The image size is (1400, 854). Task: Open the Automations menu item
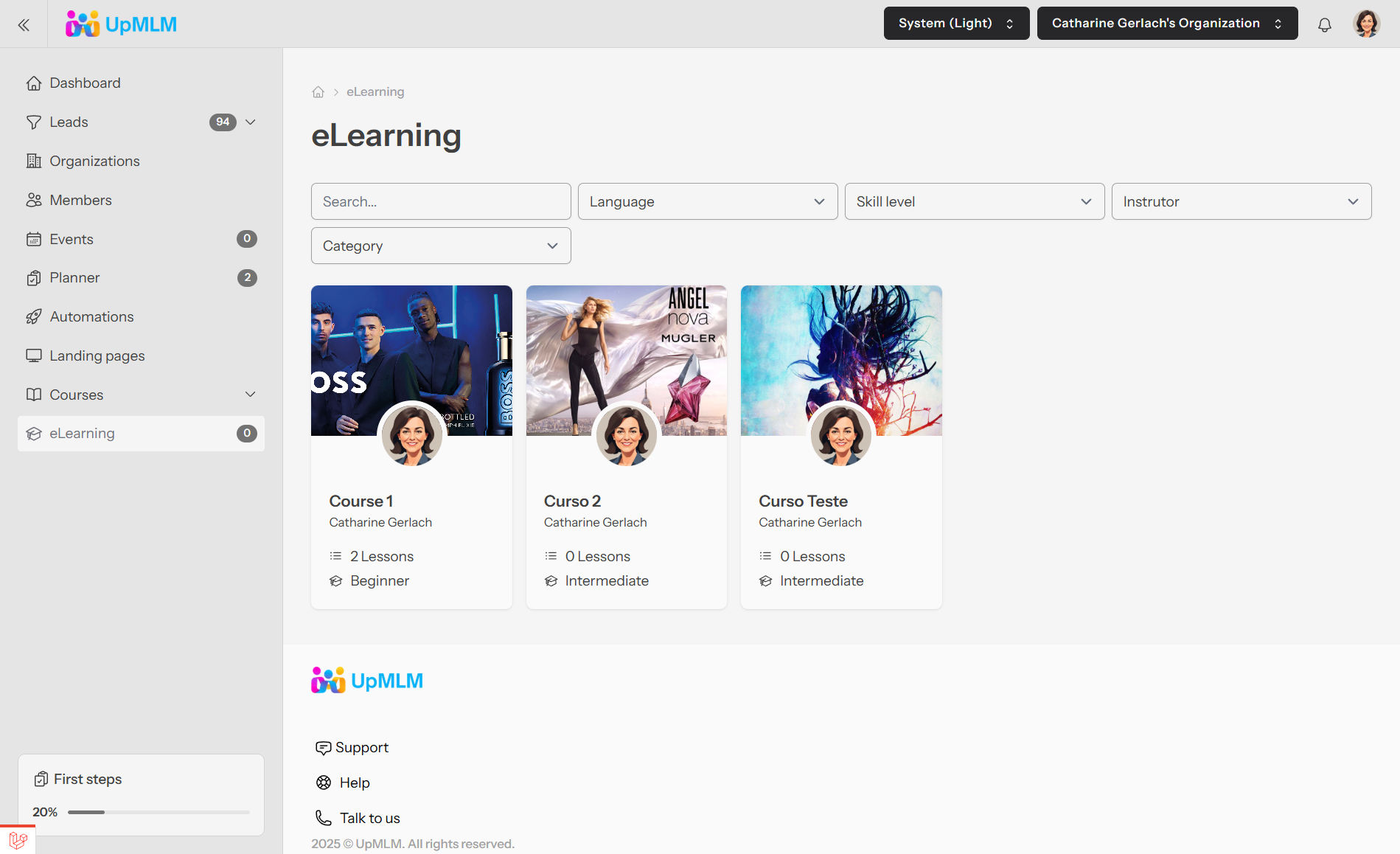click(91, 316)
